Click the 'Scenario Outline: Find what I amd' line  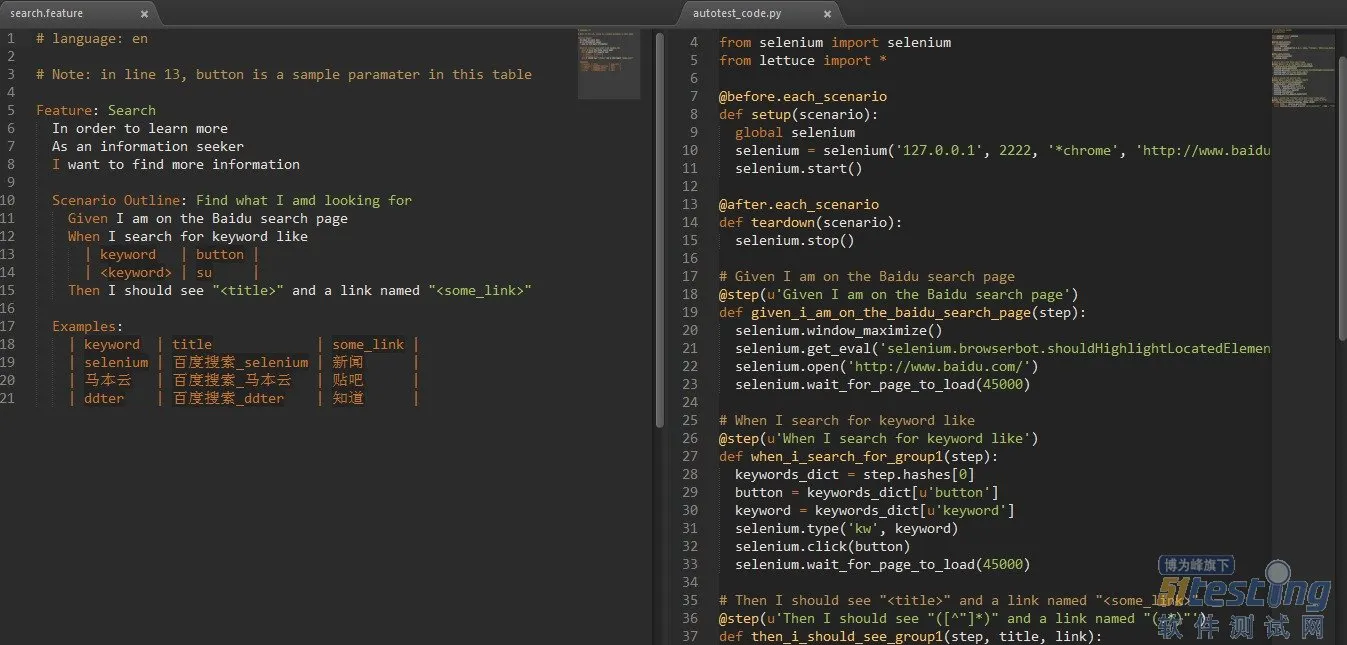point(232,200)
